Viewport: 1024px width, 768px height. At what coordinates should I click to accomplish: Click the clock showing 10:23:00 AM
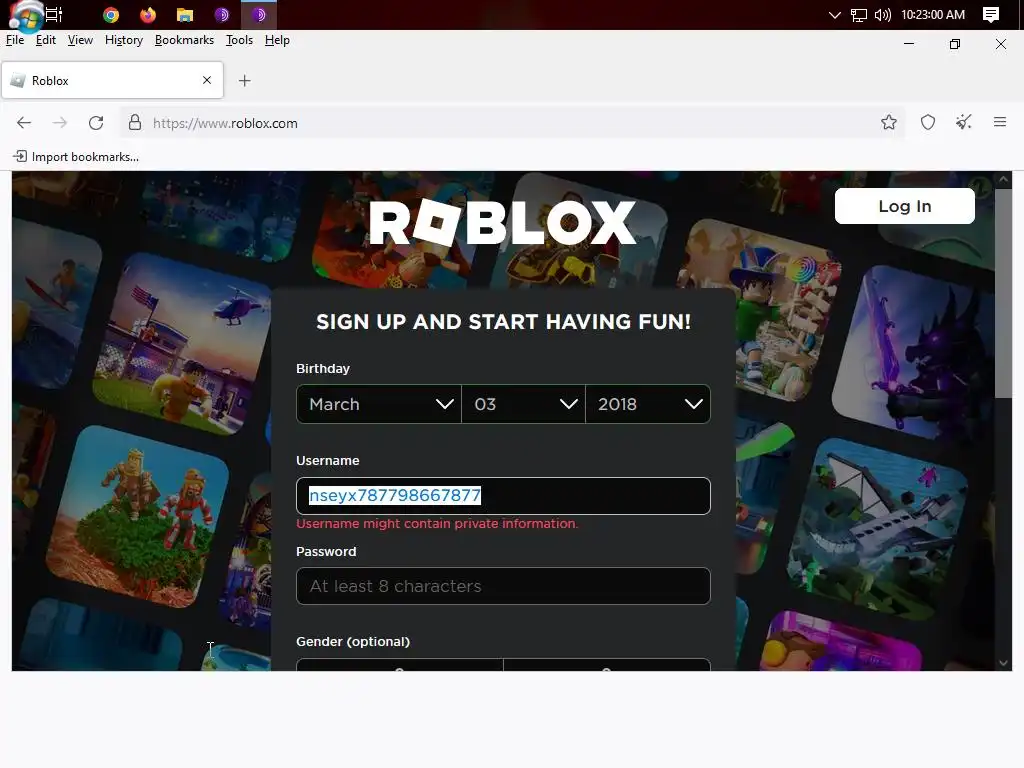pos(933,14)
